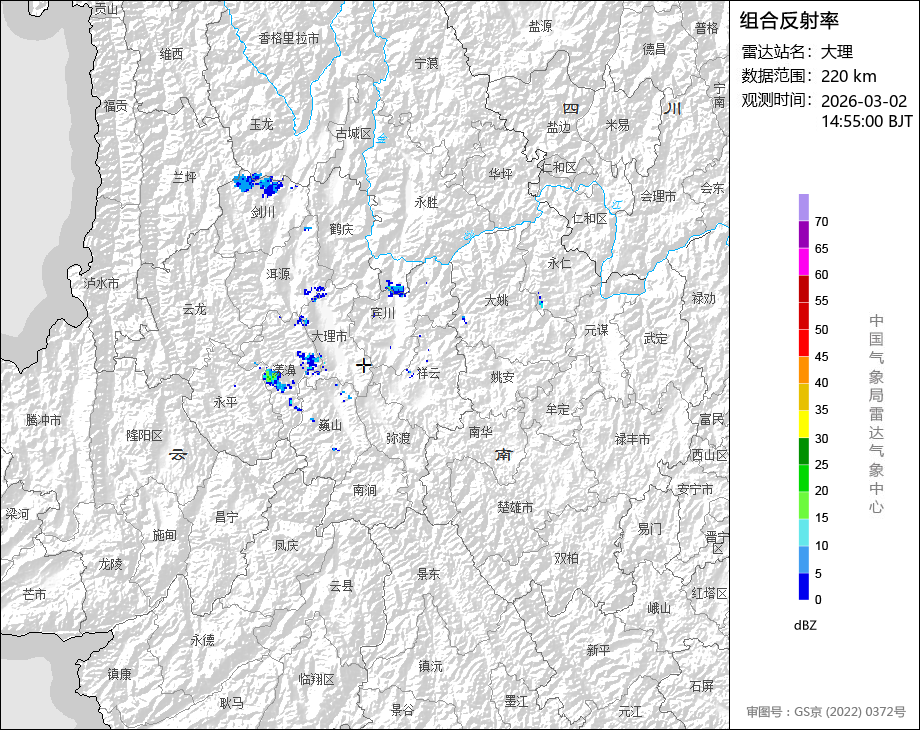Click the 芒市 map label
Screen dimensions: 920x730
(x=34, y=594)
